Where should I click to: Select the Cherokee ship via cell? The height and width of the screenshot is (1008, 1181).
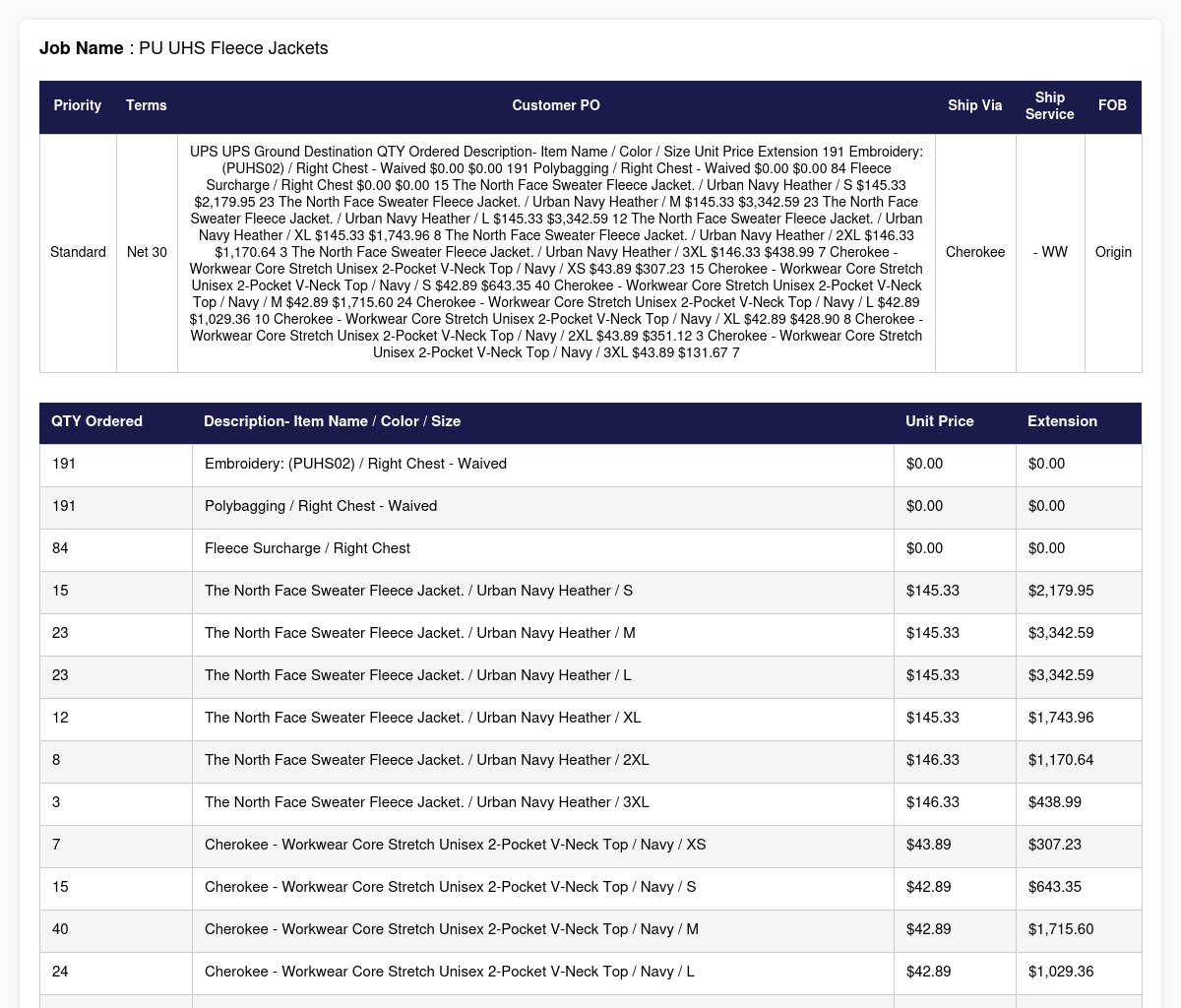(975, 253)
